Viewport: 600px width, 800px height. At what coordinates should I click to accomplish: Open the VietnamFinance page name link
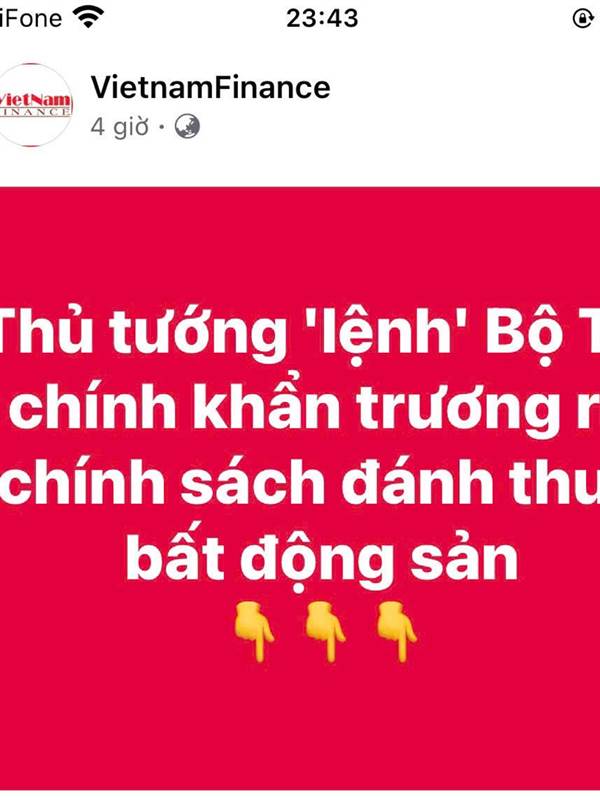210,87
